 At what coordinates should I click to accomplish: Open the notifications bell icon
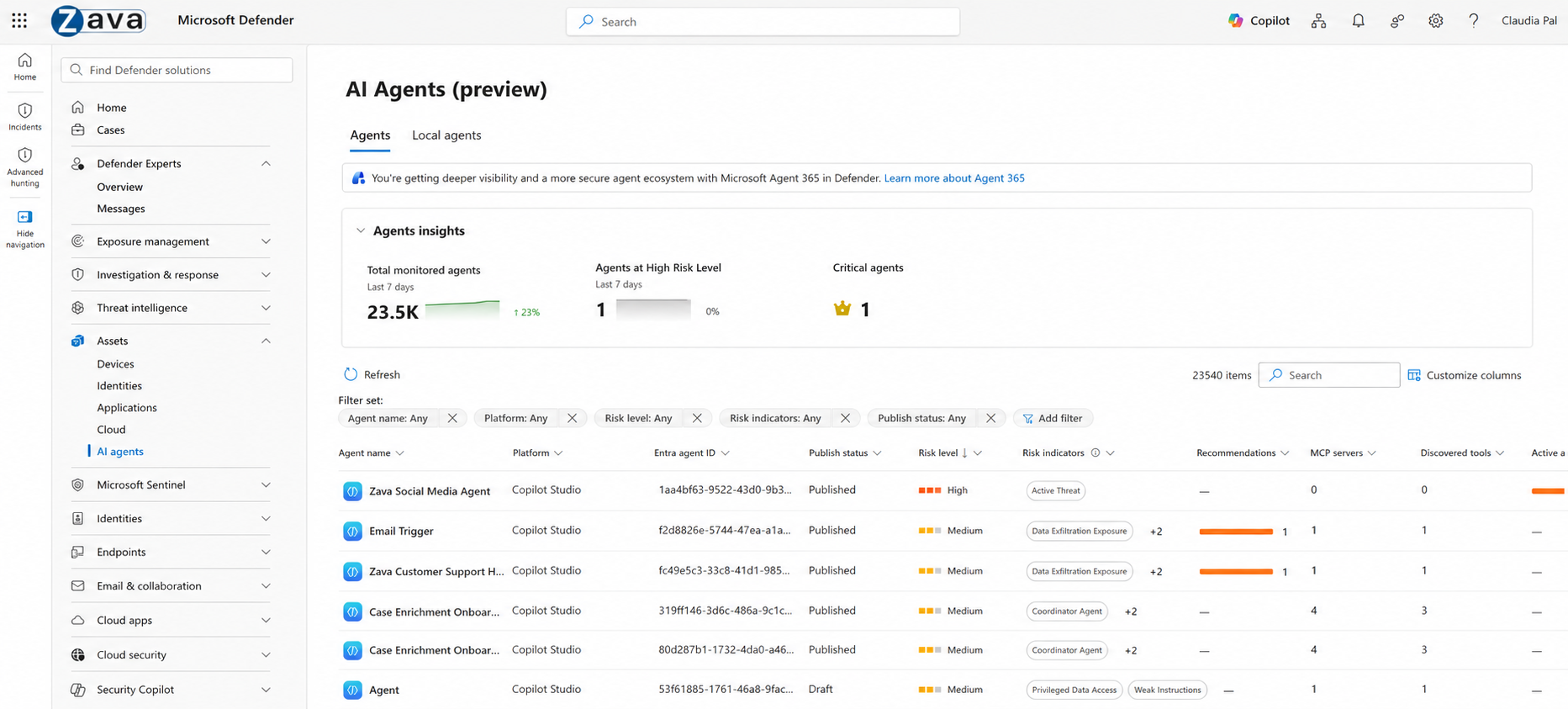pyautogui.click(x=1358, y=21)
